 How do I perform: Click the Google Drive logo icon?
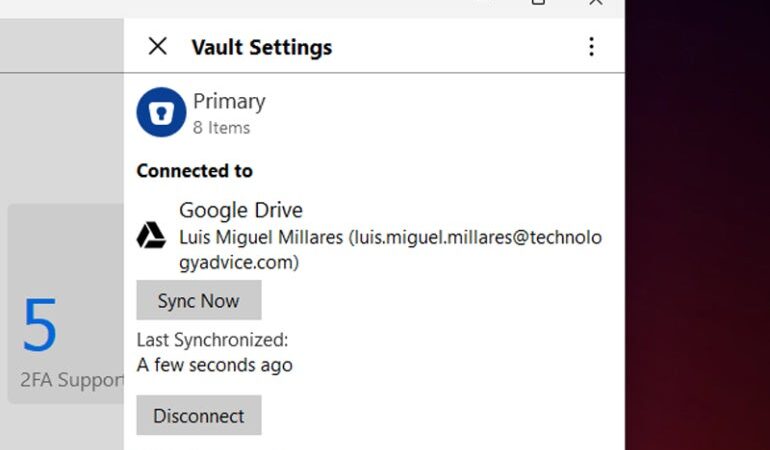151,235
